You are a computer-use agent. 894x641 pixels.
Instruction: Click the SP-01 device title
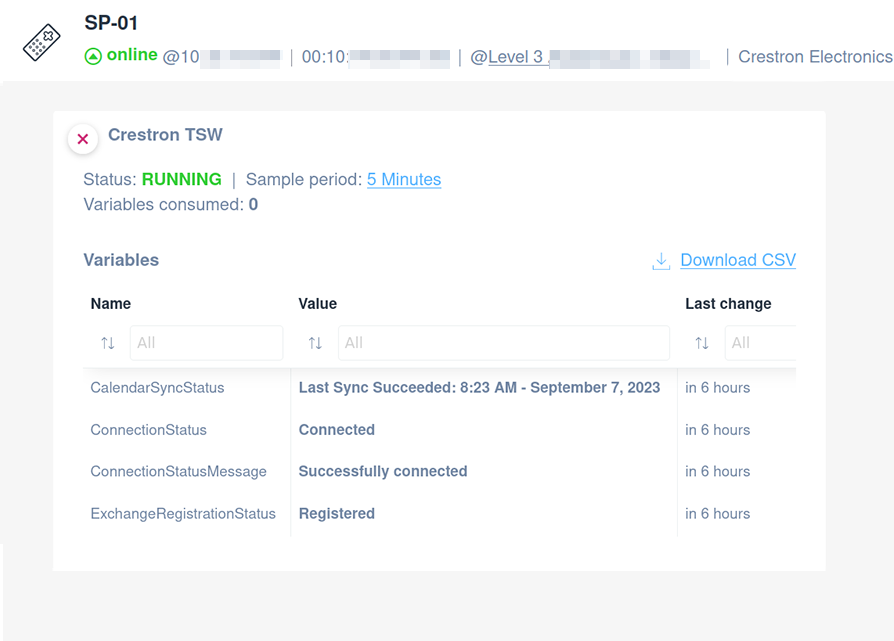point(111,23)
